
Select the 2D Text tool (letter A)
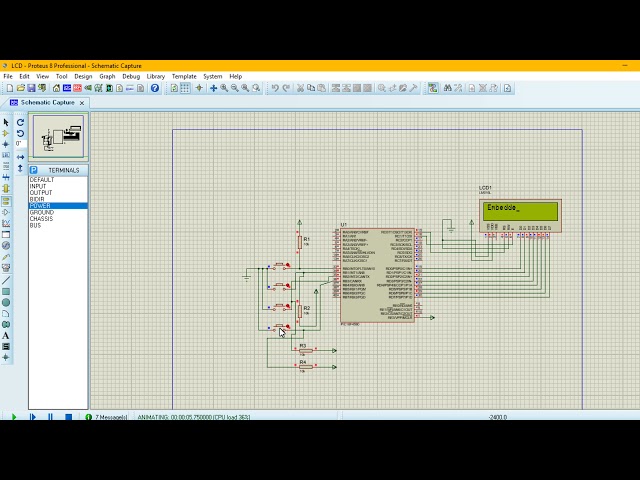tap(6, 335)
